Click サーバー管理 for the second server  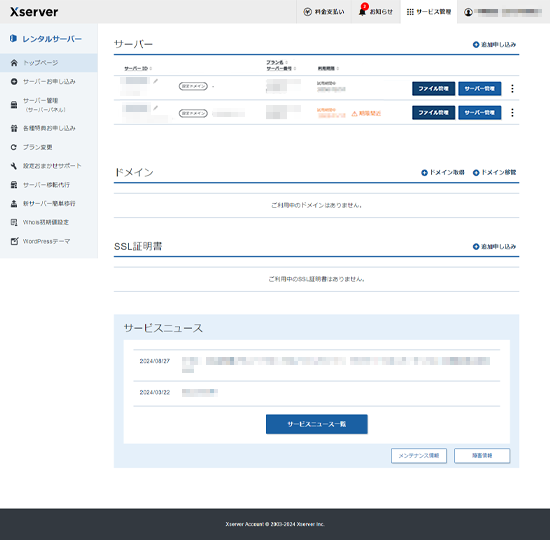click(x=479, y=113)
